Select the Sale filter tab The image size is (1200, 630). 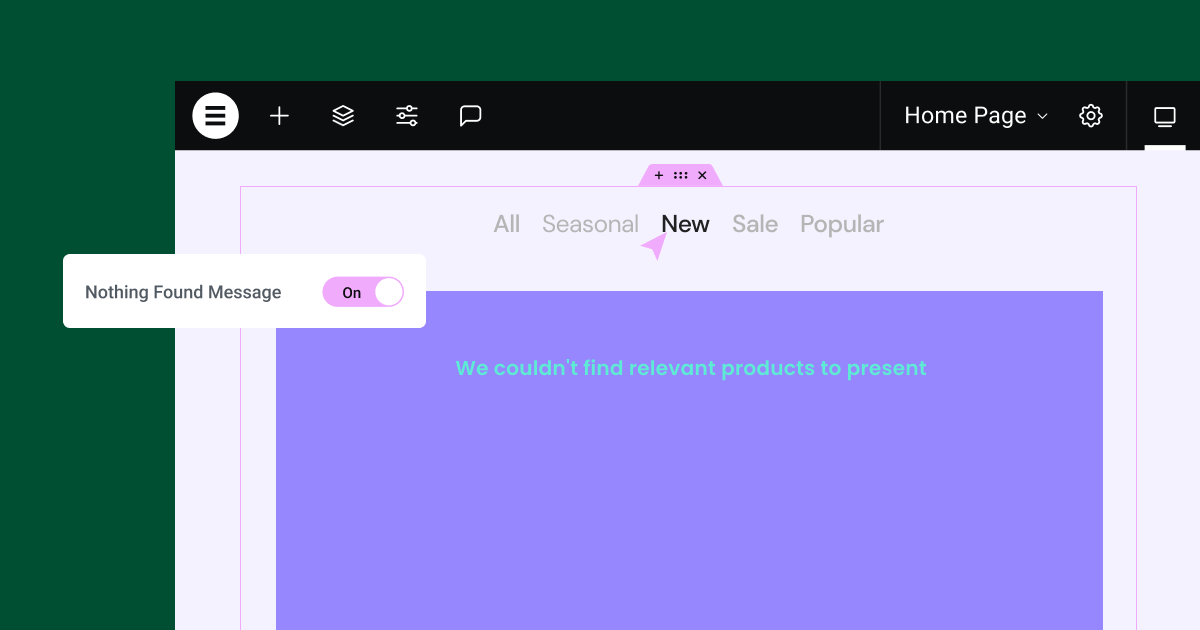(x=755, y=224)
